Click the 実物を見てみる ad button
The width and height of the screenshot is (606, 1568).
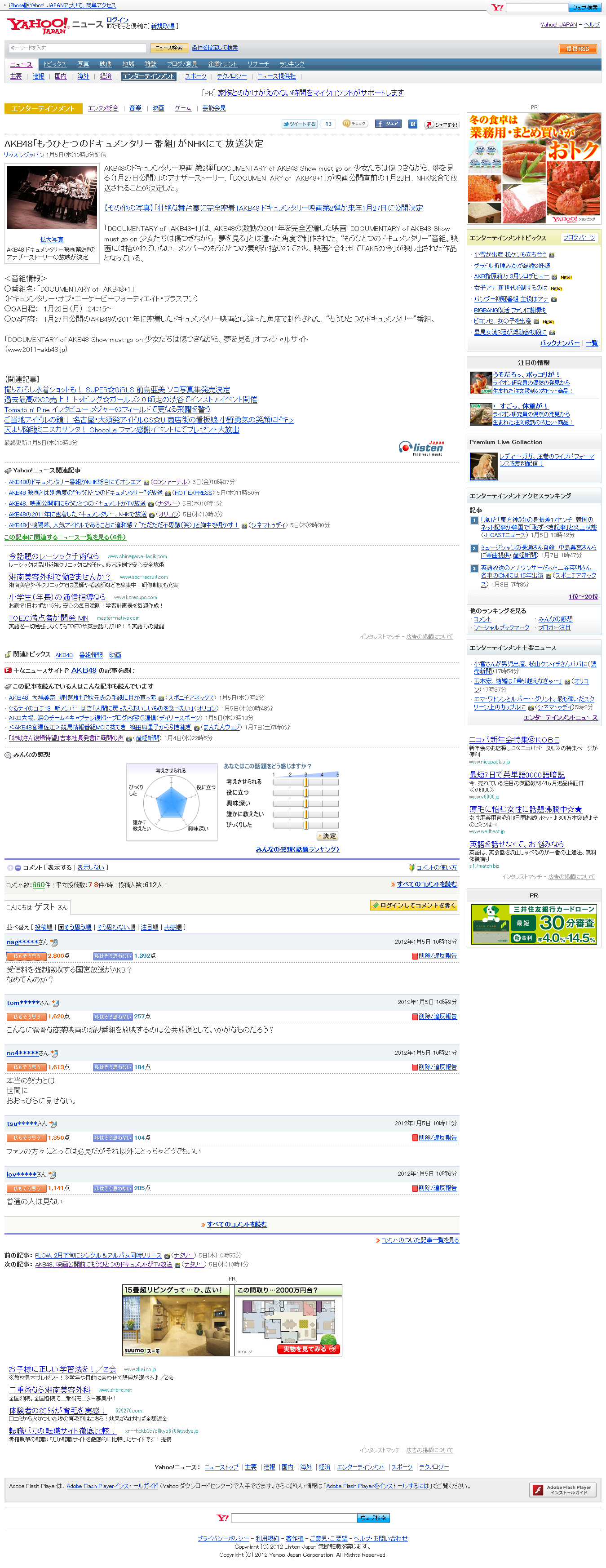pos(309,1349)
